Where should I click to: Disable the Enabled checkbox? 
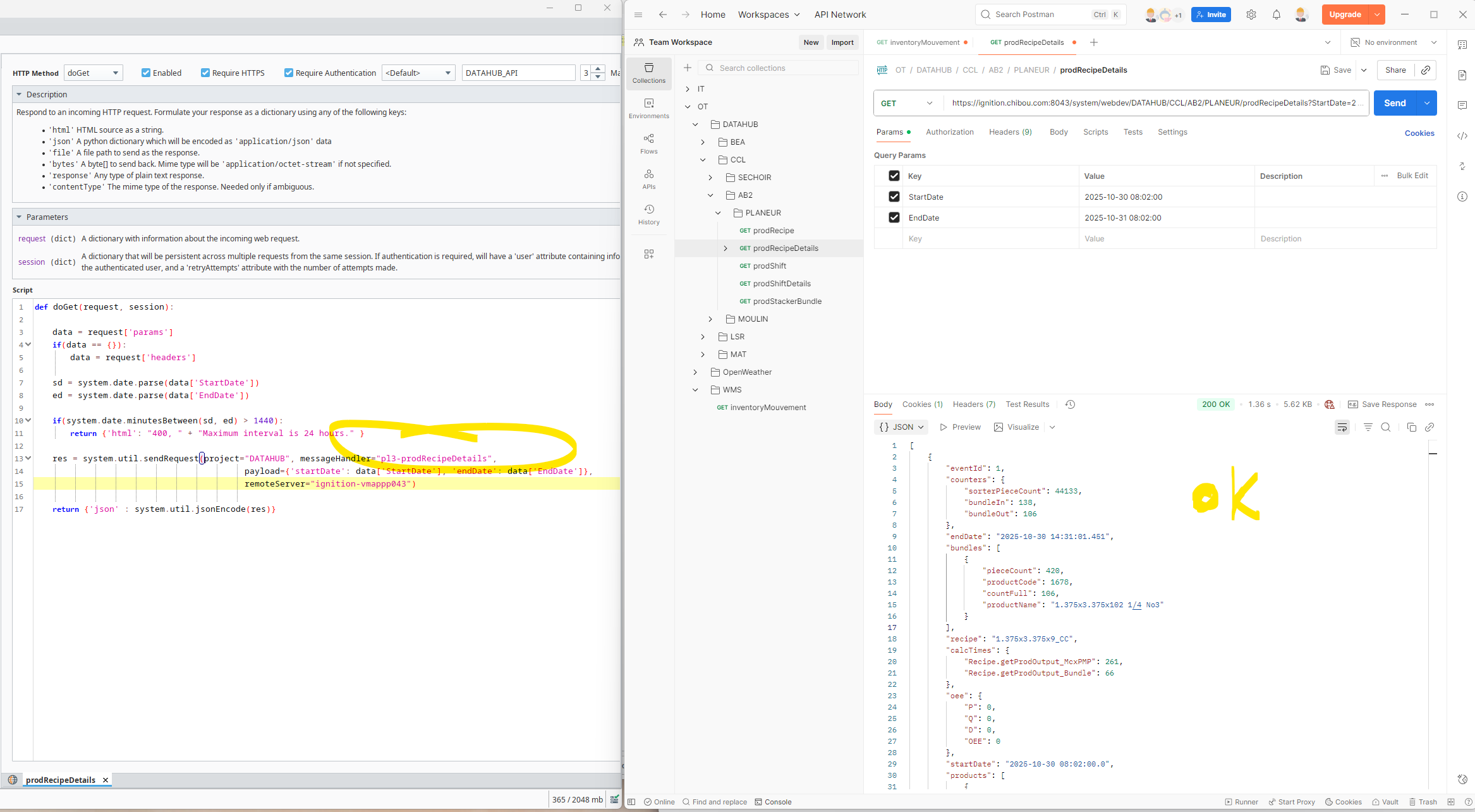[146, 73]
